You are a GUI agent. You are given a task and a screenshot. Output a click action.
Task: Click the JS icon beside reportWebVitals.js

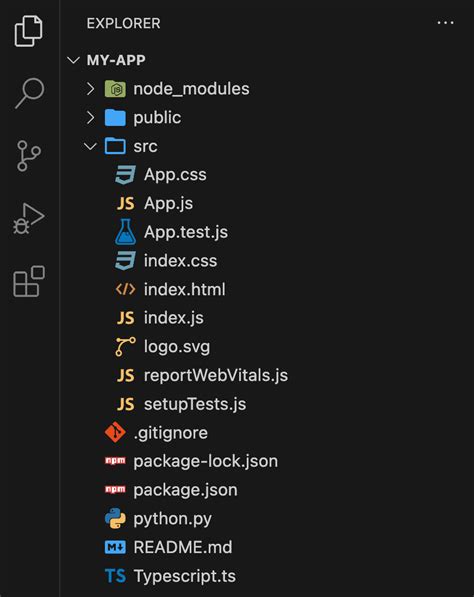click(125, 375)
